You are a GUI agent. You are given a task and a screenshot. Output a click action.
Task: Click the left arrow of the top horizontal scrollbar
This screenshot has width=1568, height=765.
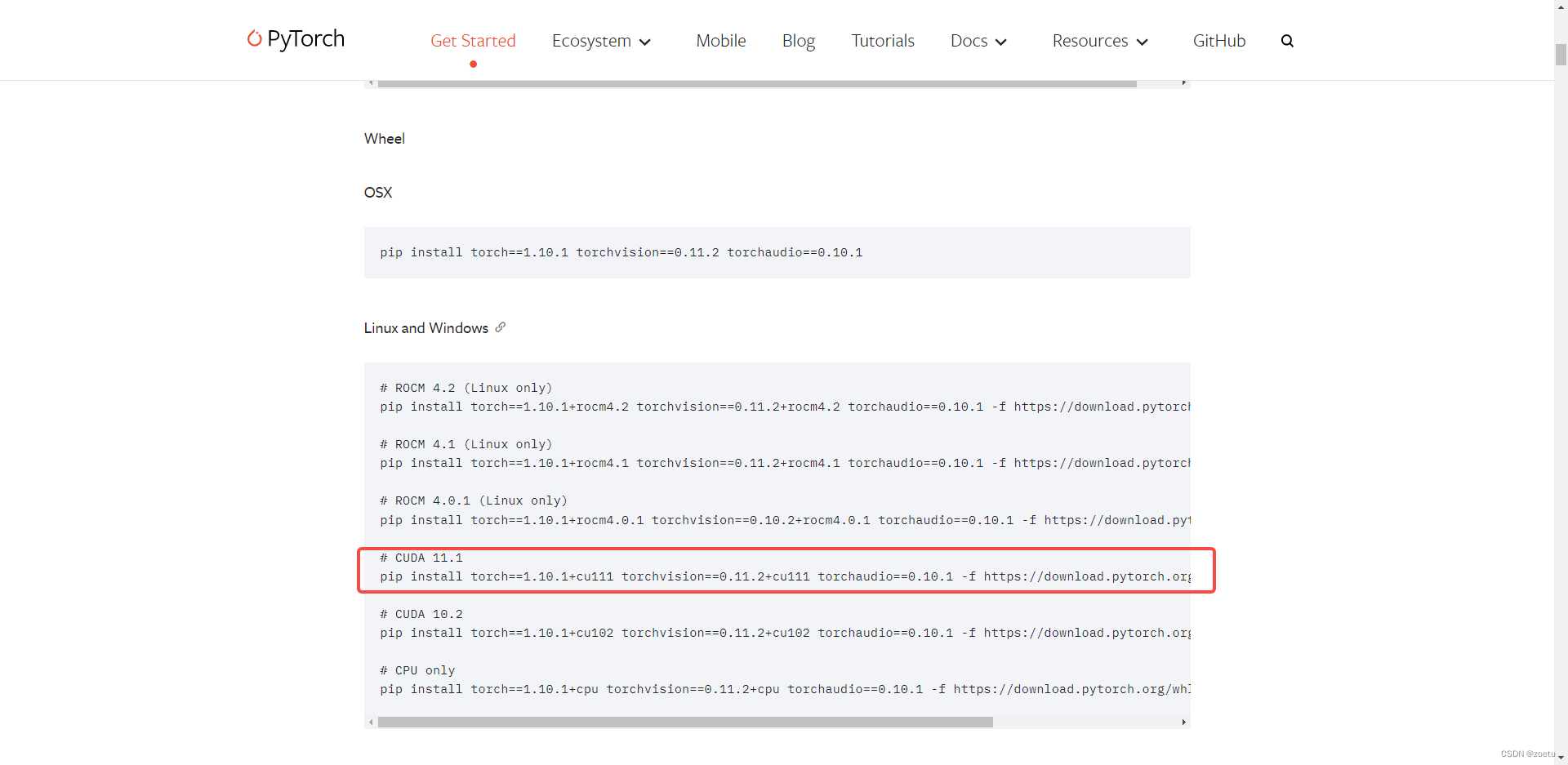(x=372, y=82)
